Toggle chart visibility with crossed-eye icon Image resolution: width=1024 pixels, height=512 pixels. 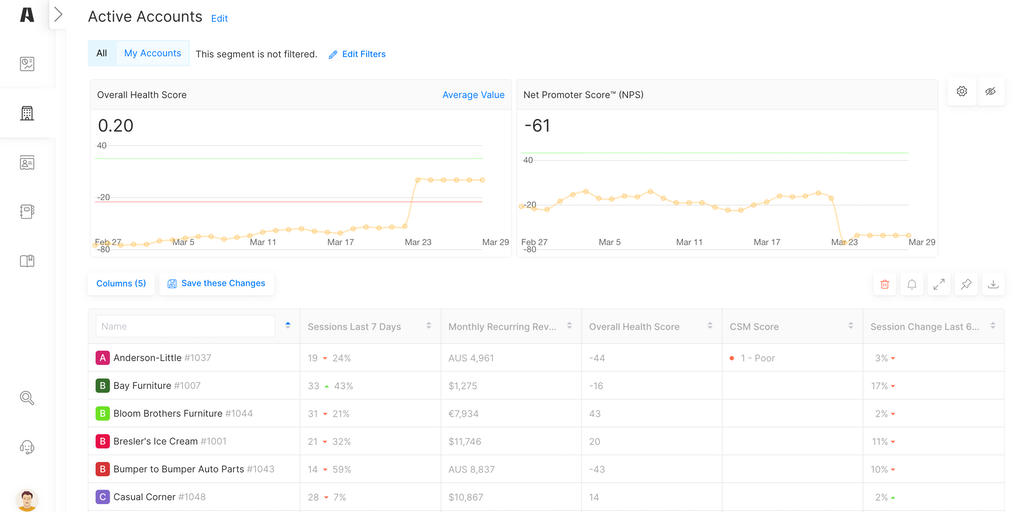pos(990,91)
